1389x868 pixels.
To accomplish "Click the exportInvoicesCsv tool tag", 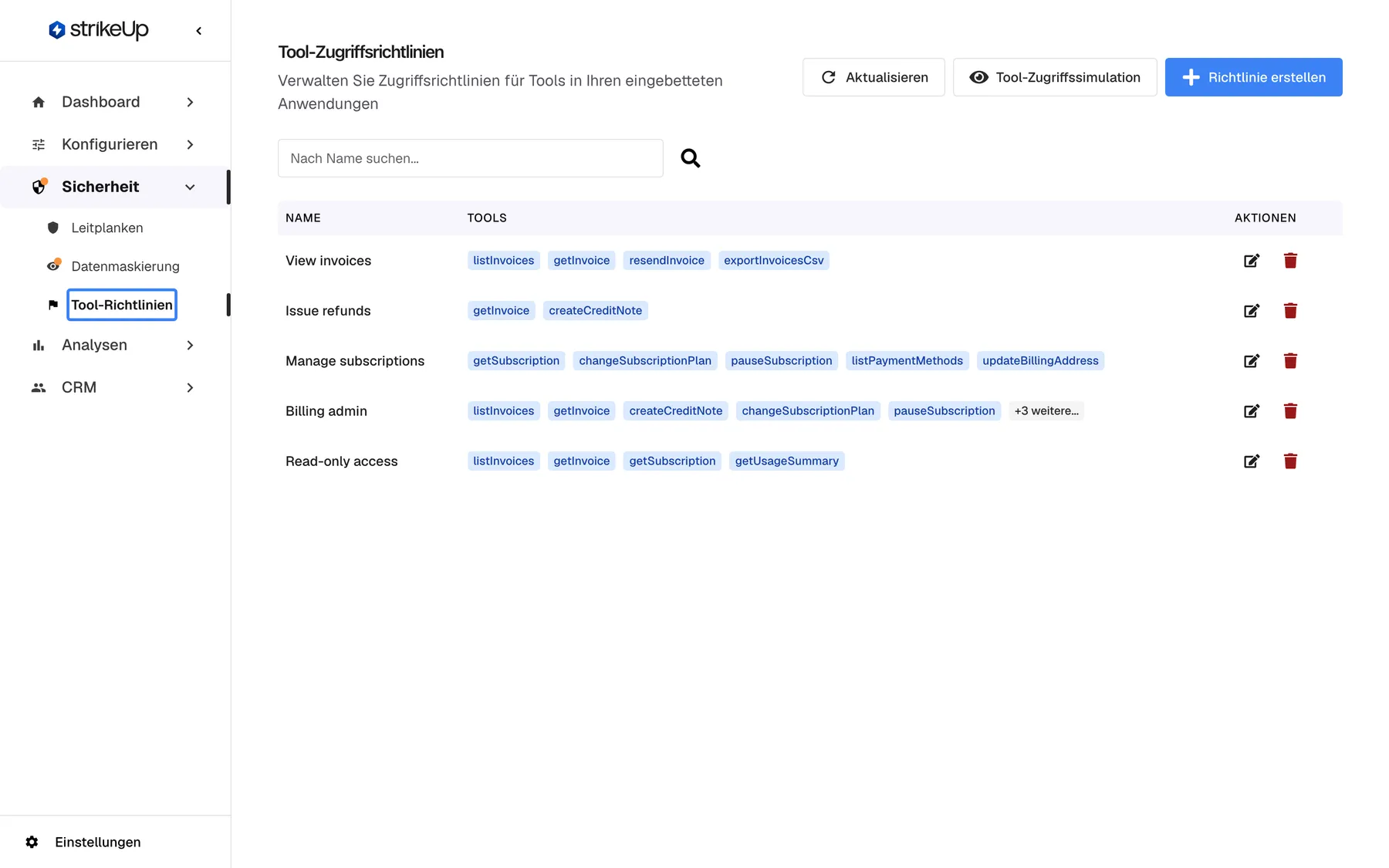I will pos(774,261).
